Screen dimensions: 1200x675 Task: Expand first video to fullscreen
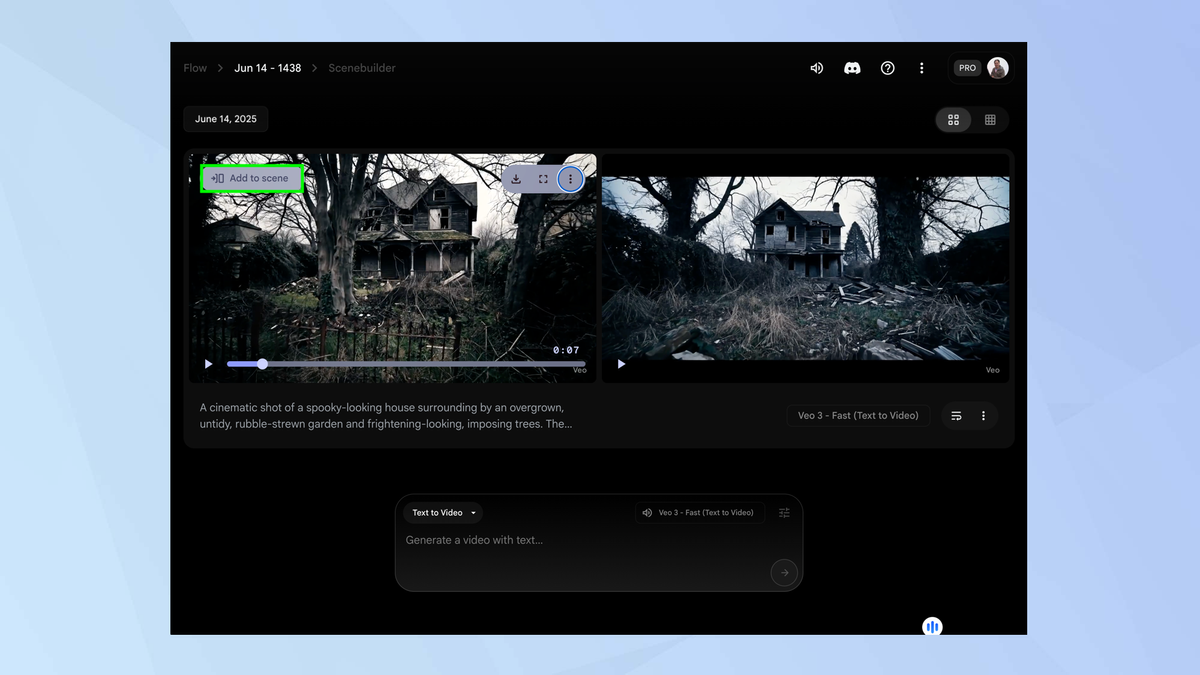pos(543,179)
